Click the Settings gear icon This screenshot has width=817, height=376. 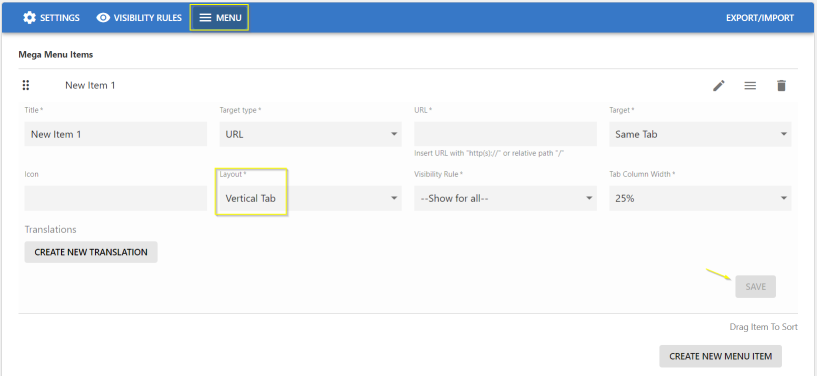click(x=30, y=18)
